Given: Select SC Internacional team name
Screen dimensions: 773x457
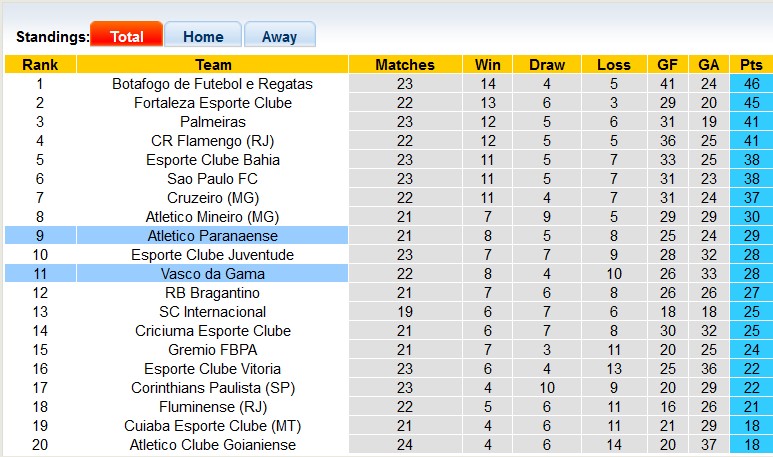Looking at the screenshot, I should 213,312.
